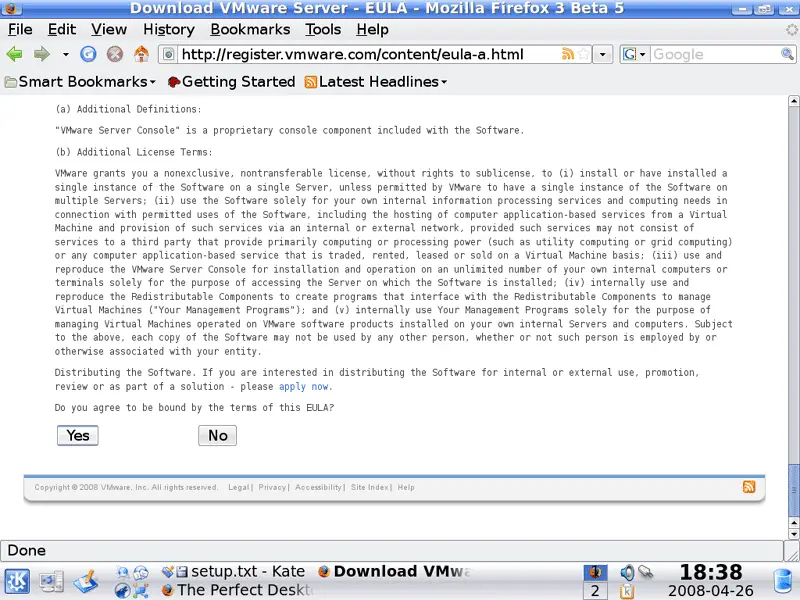
Task: Click No to decline the EULA
Action: click(217, 435)
